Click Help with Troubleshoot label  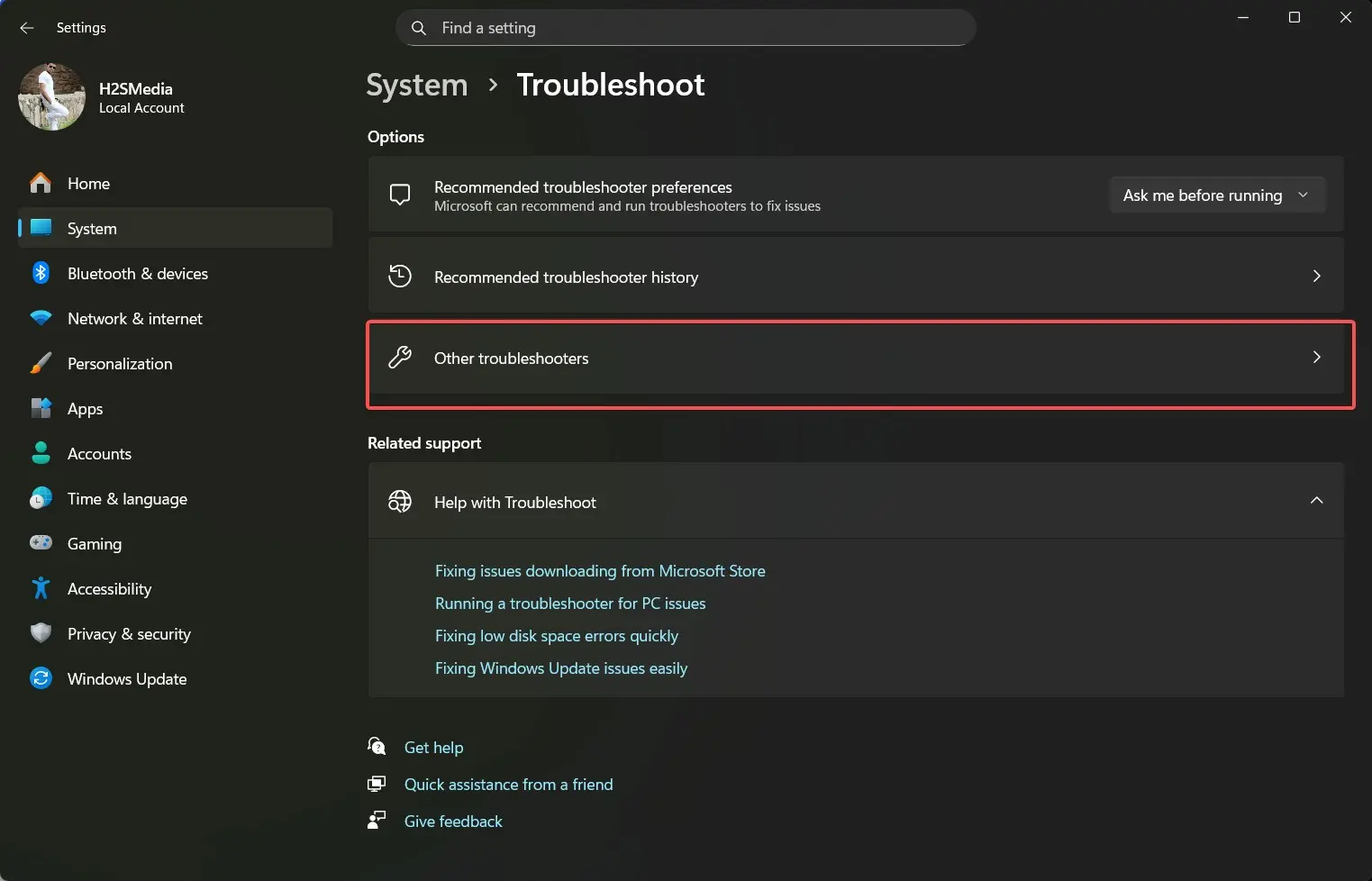tap(515, 502)
